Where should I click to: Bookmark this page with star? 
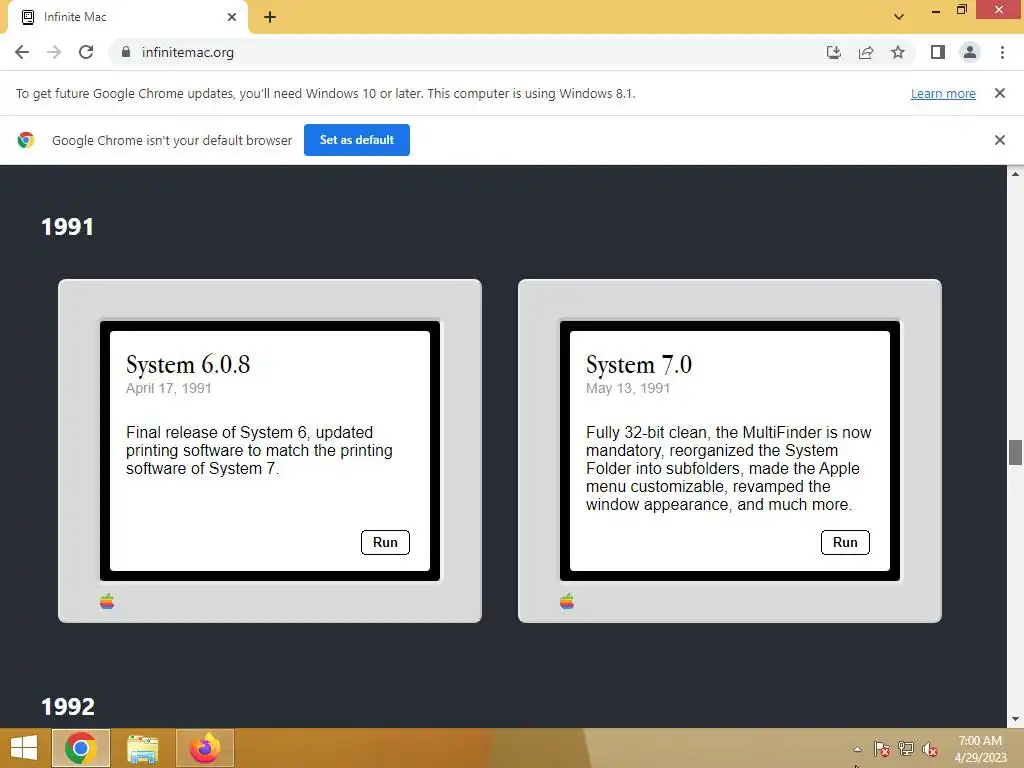[898, 52]
